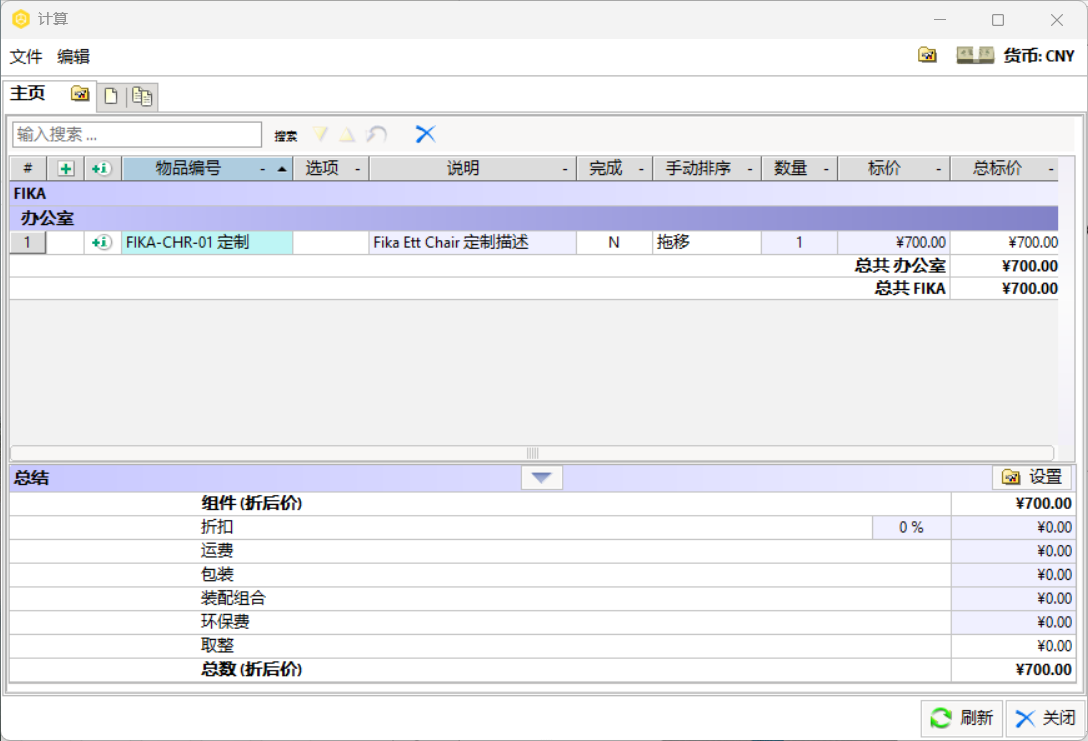Click the 总数 (折后价) total row
This screenshot has width=1088, height=741.
[542, 670]
